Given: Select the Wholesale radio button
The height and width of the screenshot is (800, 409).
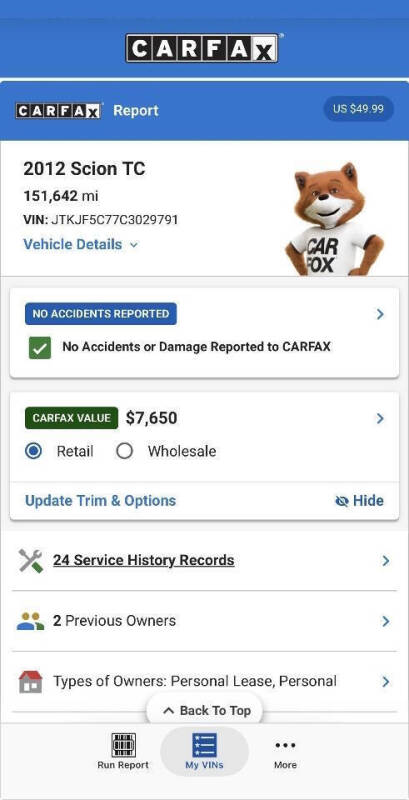Looking at the screenshot, I should pyautogui.click(x=124, y=451).
